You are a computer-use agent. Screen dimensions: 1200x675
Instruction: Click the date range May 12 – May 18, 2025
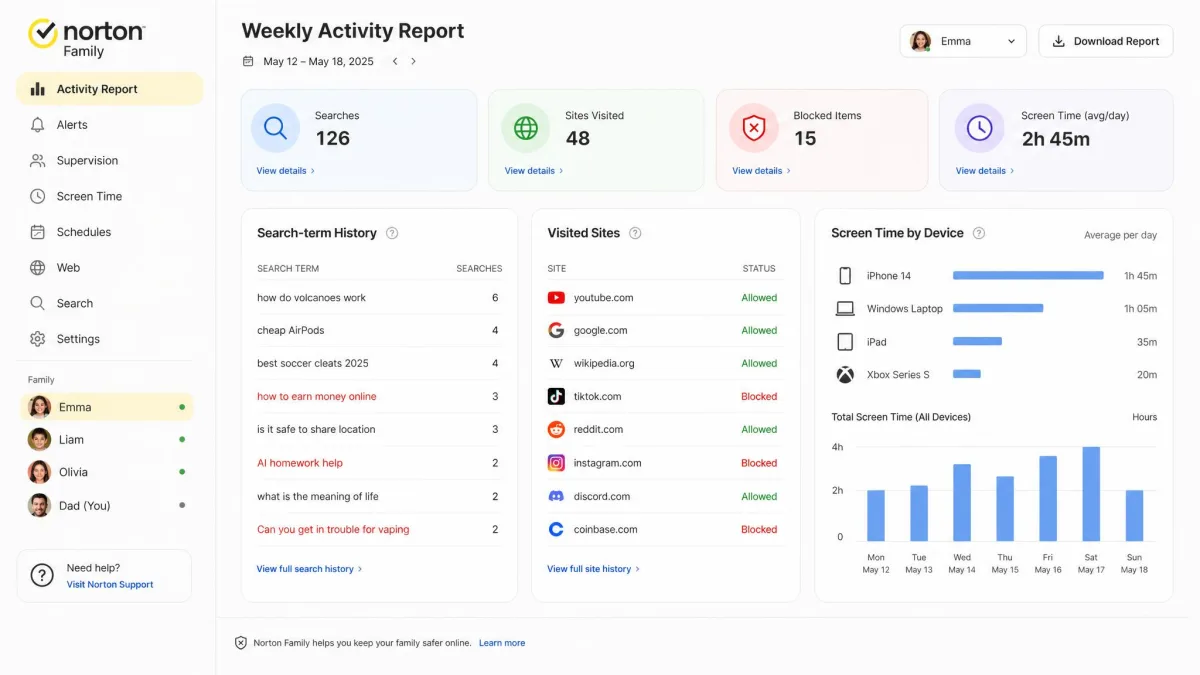(x=318, y=61)
